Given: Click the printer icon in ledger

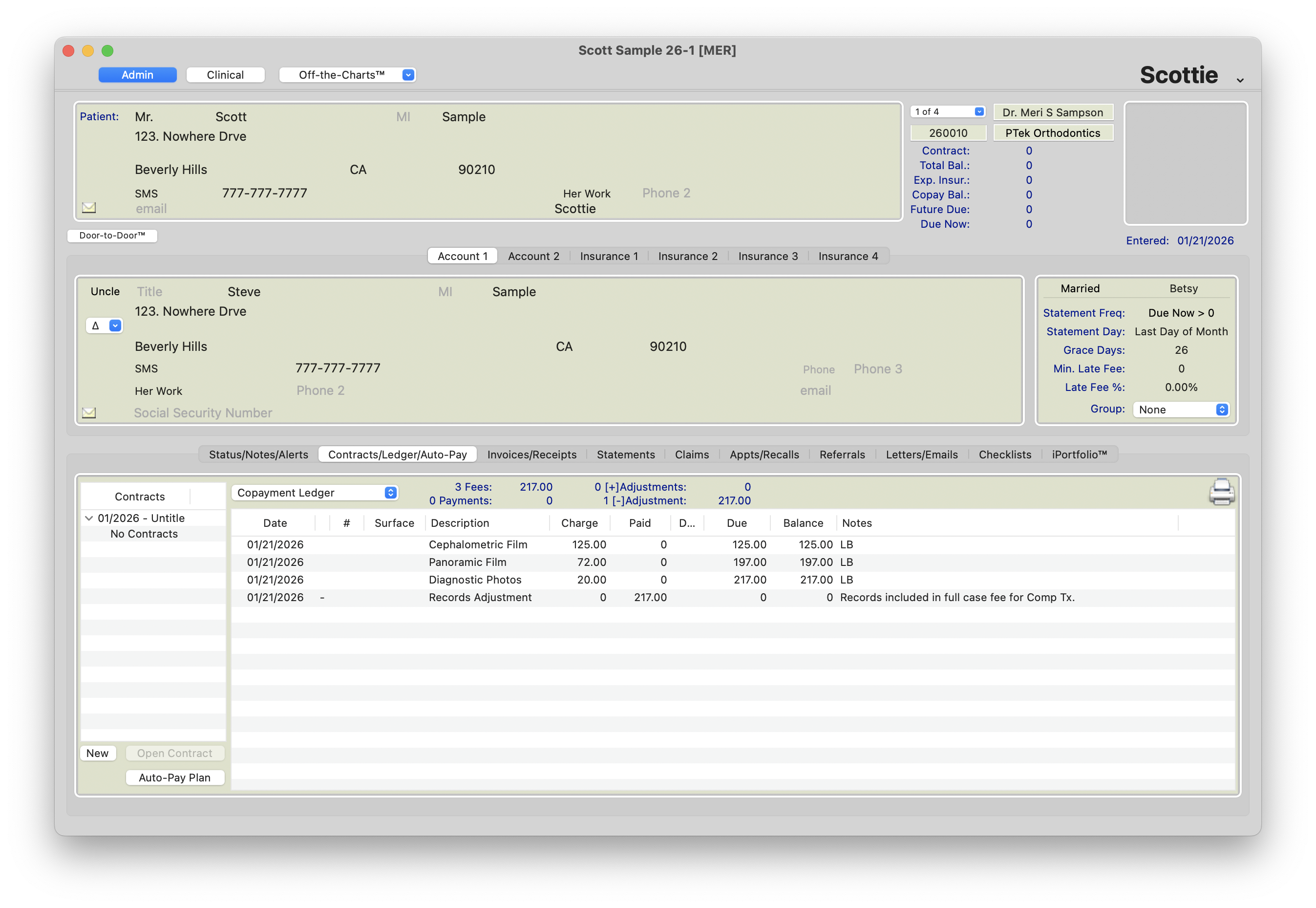Looking at the screenshot, I should coord(1221,492).
